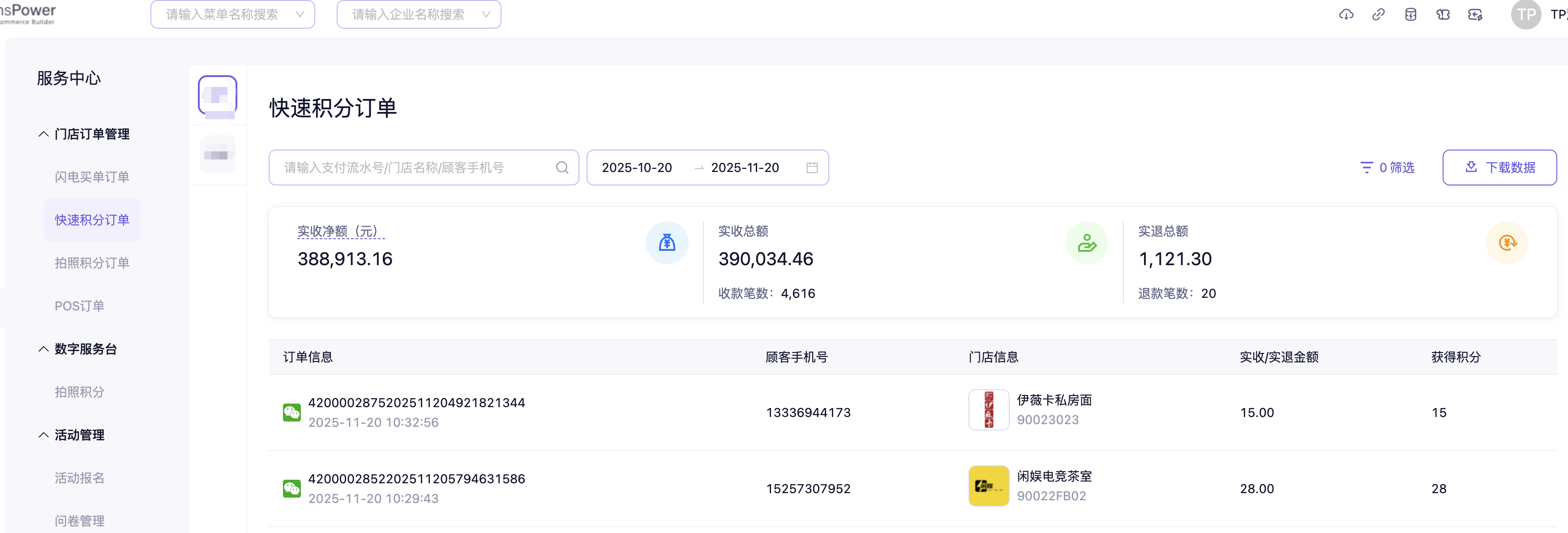
Task: Click the TP user avatar
Action: tap(1525, 15)
